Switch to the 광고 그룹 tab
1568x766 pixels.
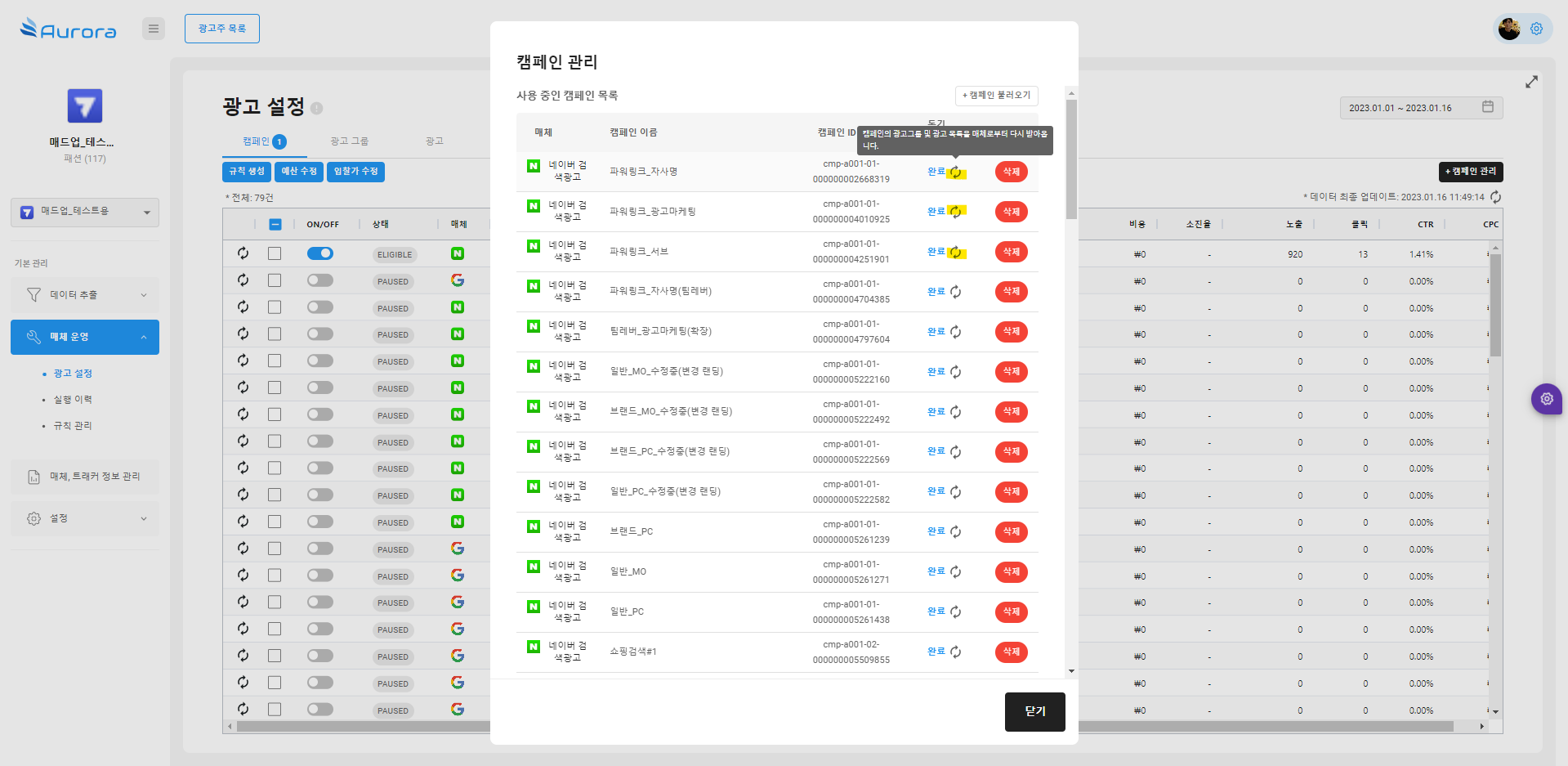click(349, 141)
